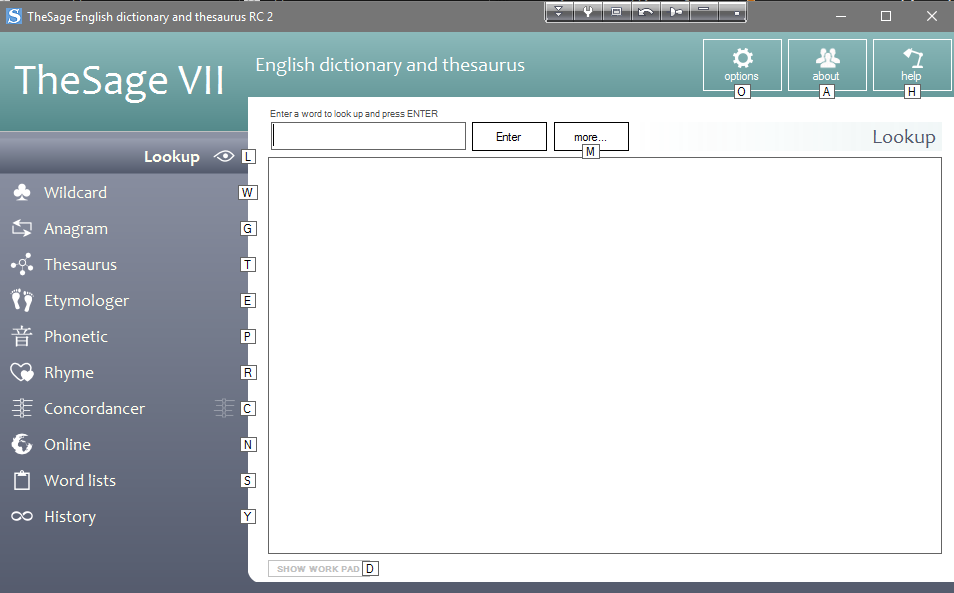Open options with the gear button

coord(742,65)
